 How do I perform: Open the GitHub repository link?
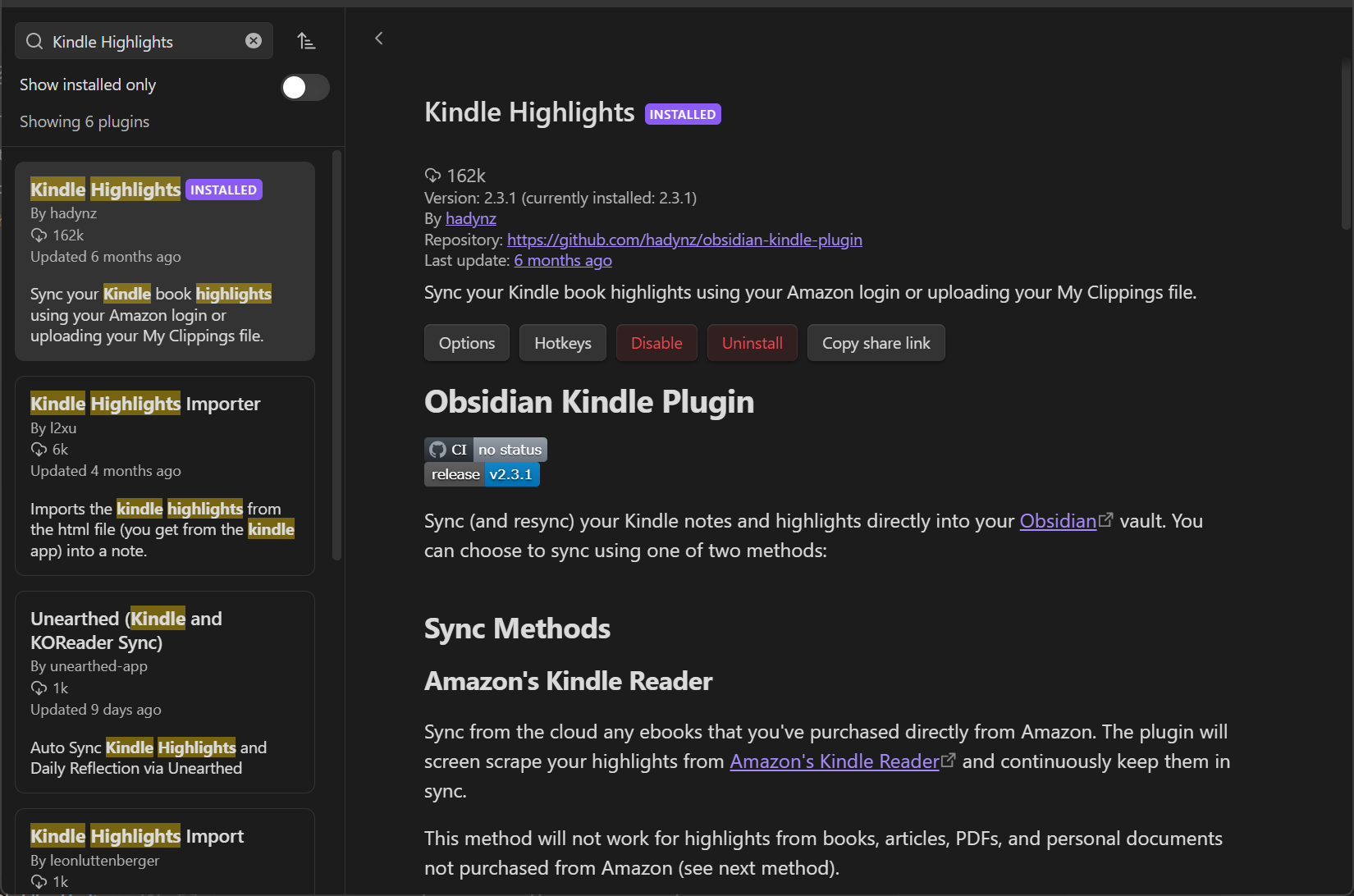pos(684,240)
